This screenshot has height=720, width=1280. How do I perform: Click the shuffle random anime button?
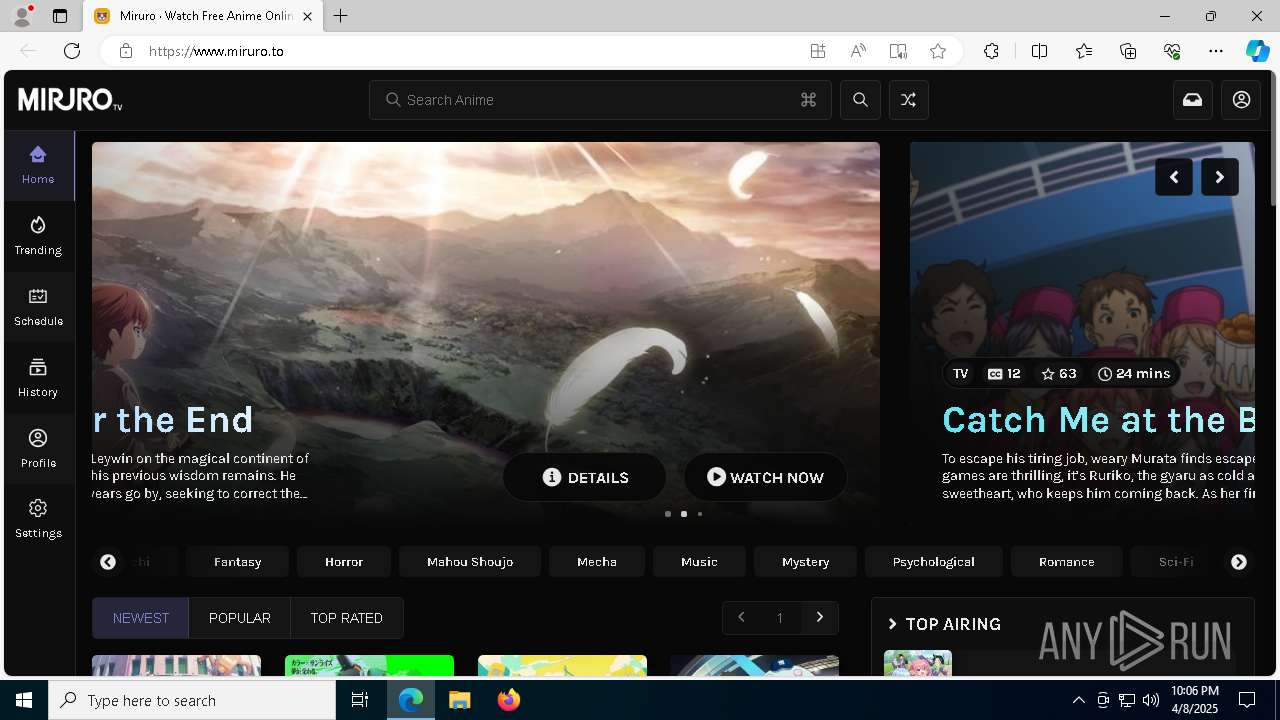908,100
